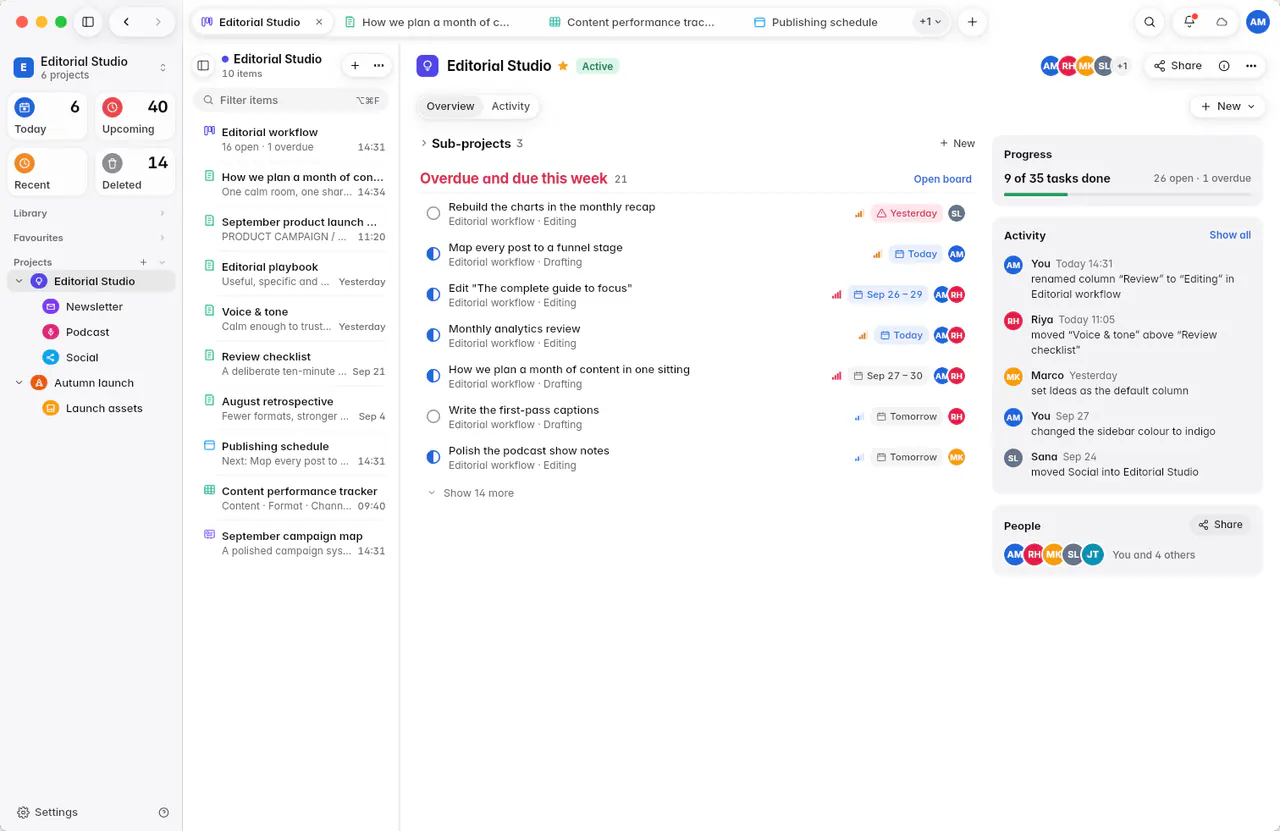The width and height of the screenshot is (1280, 831).
Task: Open the +1 tabs overflow dropdown
Action: [931, 22]
